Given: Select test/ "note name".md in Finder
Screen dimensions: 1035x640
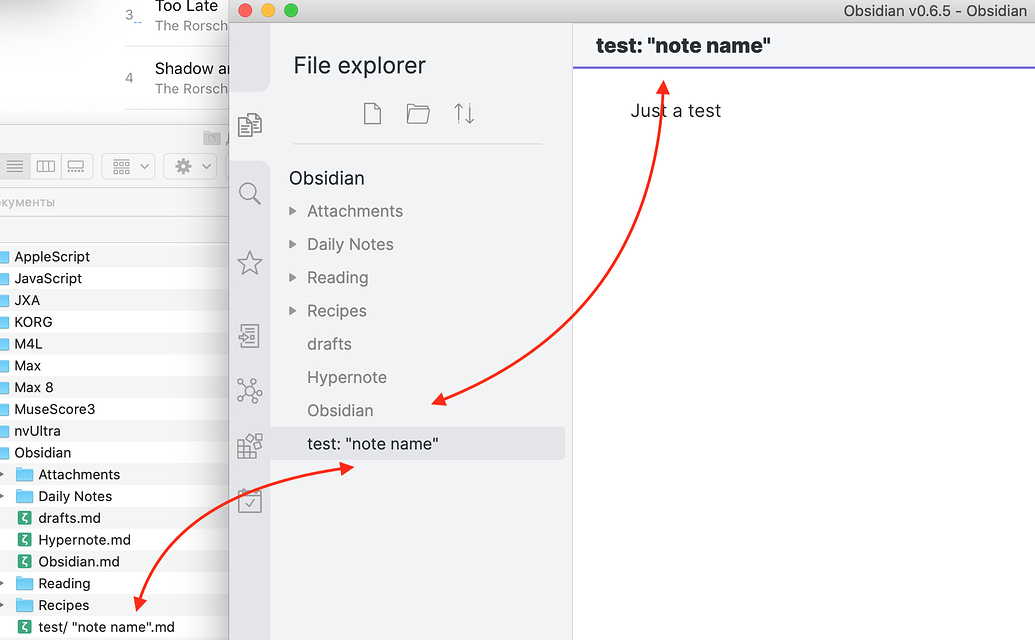Looking at the screenshot, I should click(100, 627).
